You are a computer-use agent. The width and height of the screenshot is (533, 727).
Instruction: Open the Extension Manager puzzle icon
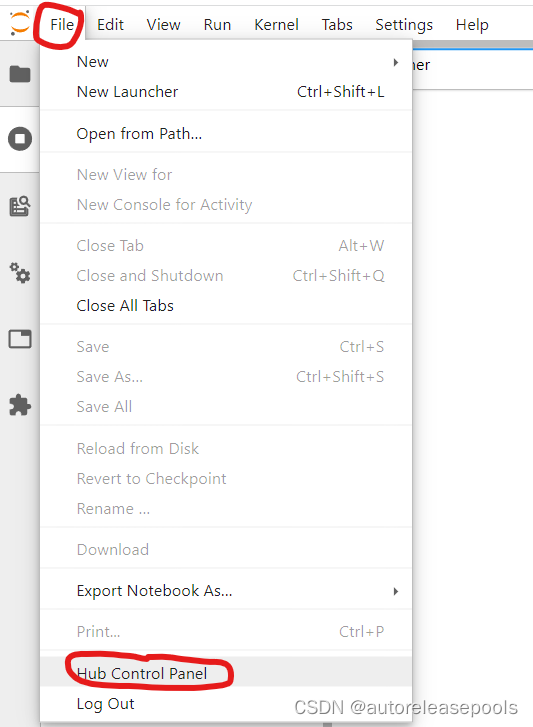click(20, 405)
